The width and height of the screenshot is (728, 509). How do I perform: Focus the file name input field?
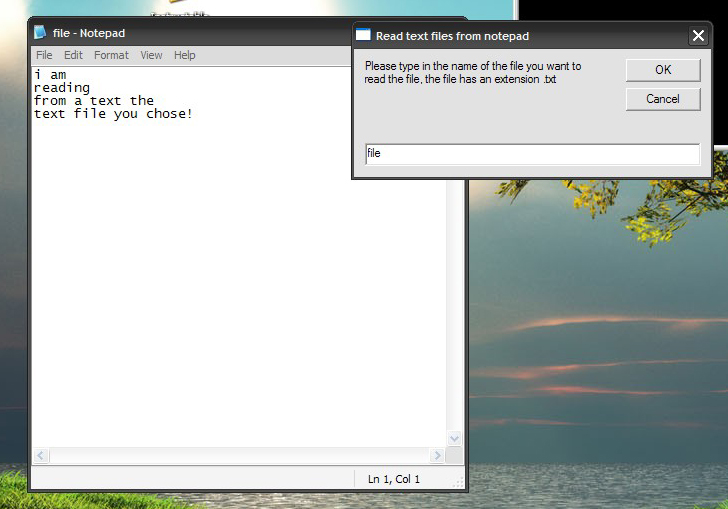533,154
